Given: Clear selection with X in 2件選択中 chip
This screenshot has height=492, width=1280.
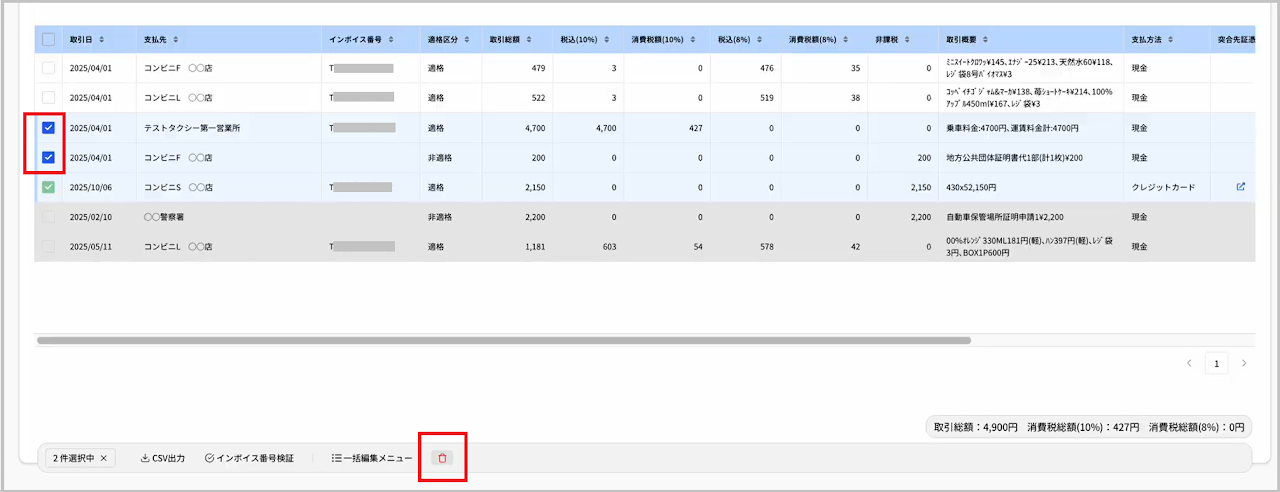Looking at the screenshot, I should [x=103, y=458].
